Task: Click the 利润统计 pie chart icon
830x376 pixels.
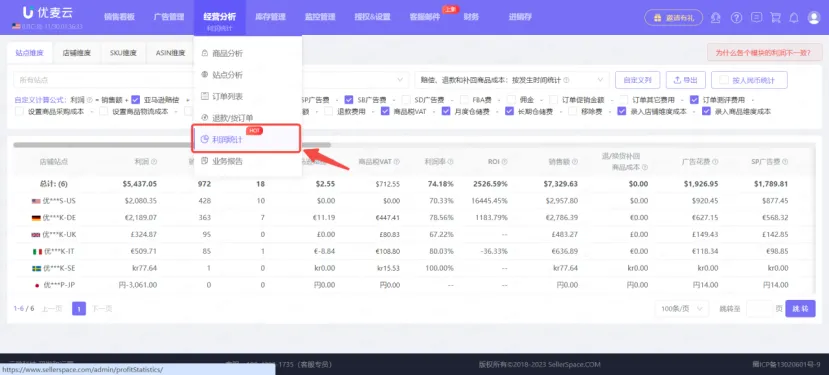Action: coord(204,139)
